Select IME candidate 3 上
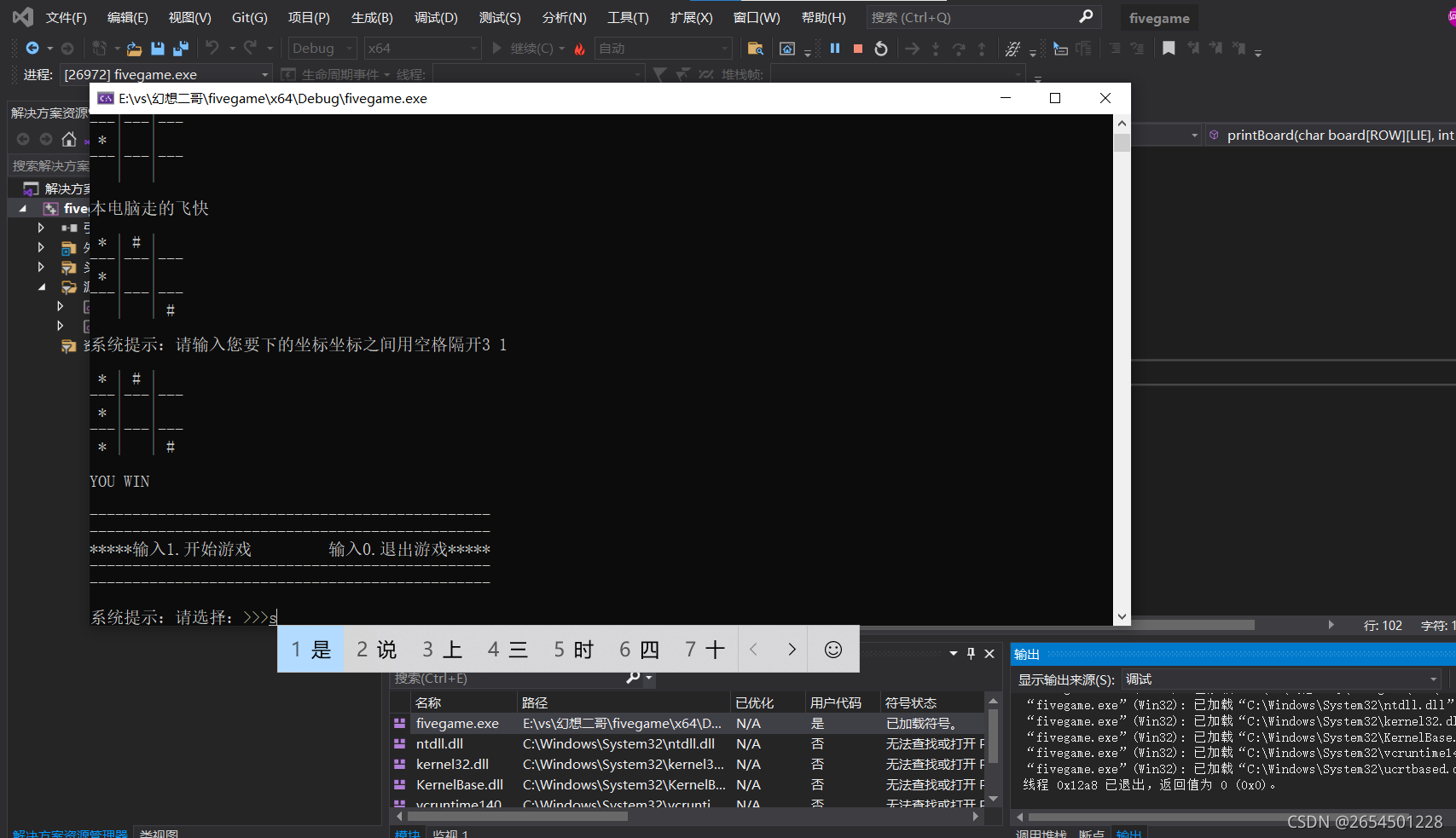1456x838 pixels. pos(442,650)
